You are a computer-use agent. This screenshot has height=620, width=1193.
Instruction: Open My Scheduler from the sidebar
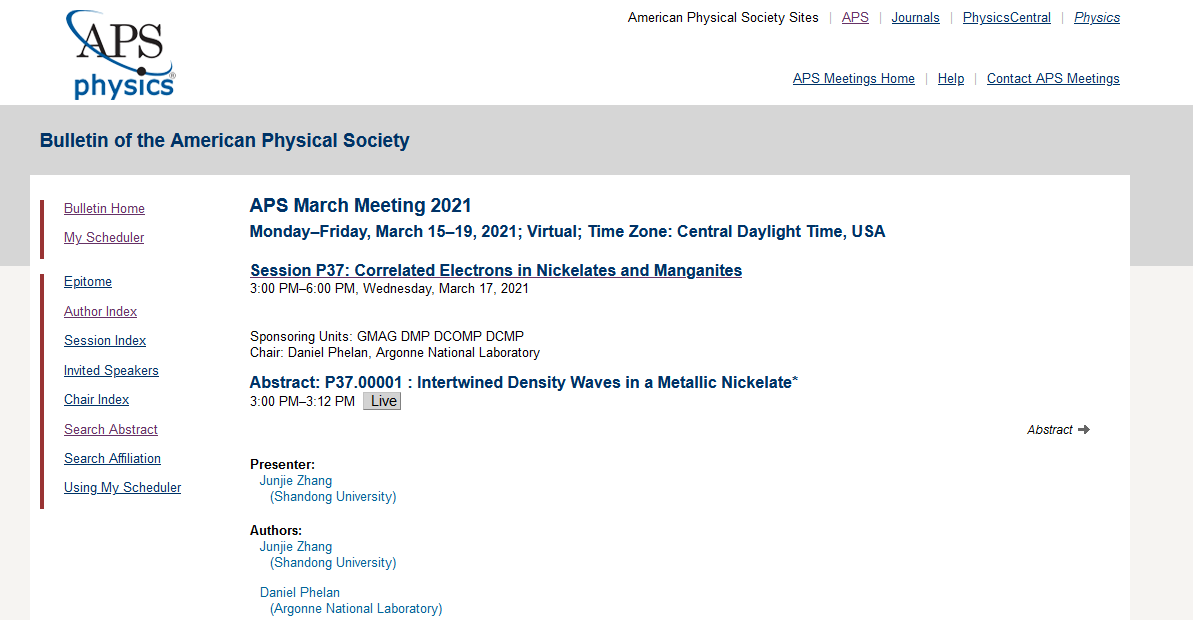(104, 238)
